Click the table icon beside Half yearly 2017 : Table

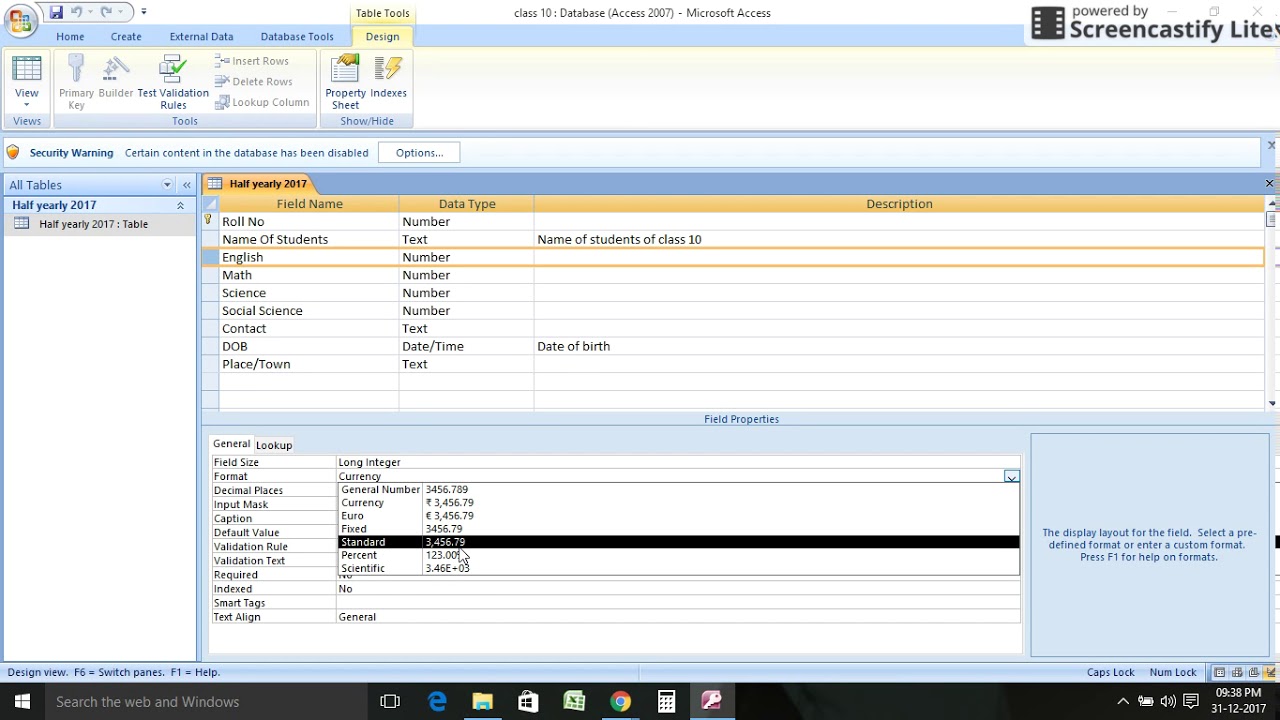pyautogui.click(x=21, y=224)
